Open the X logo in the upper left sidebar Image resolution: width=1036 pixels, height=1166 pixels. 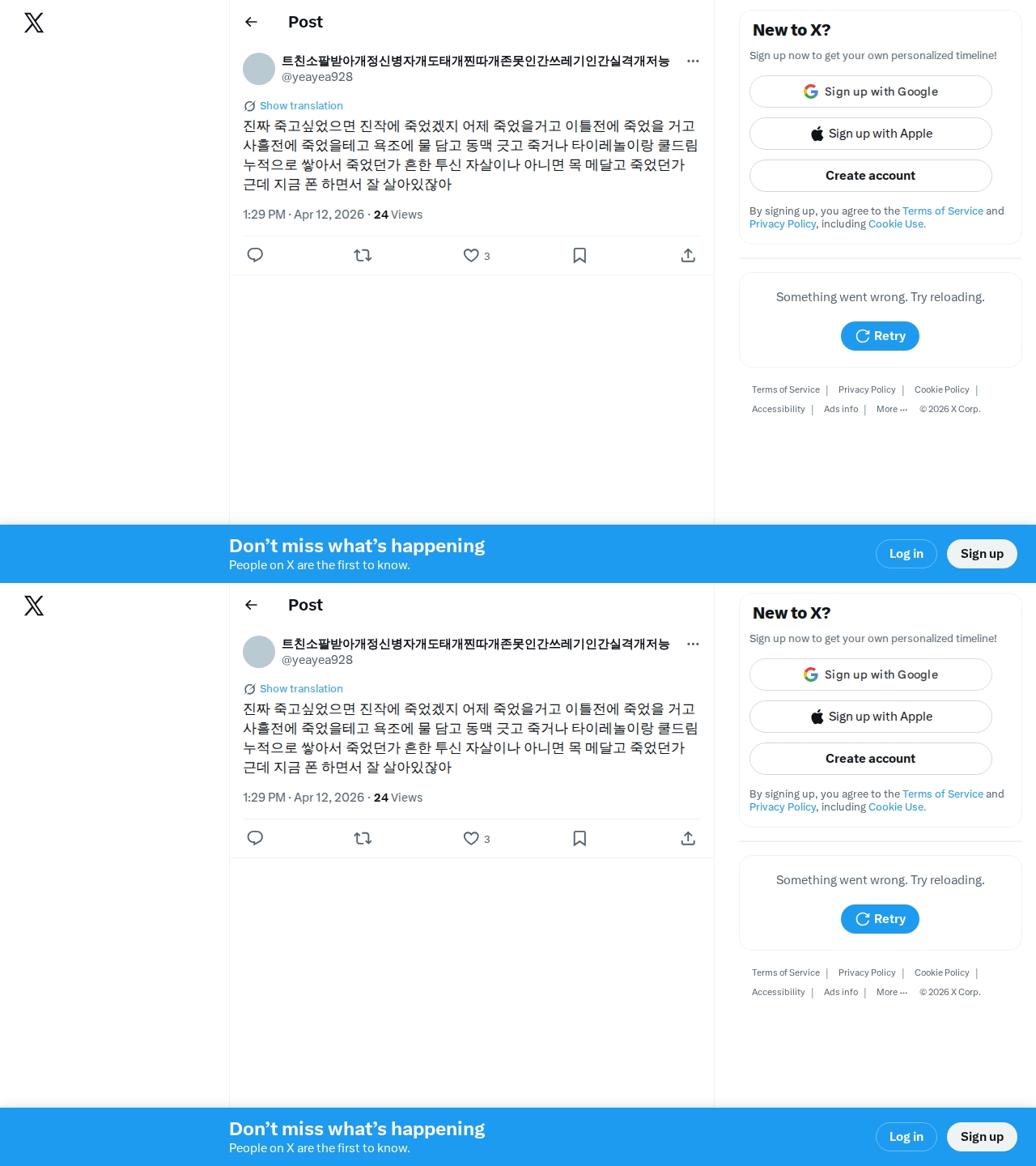pyautogui.click(x=34, y=23)
